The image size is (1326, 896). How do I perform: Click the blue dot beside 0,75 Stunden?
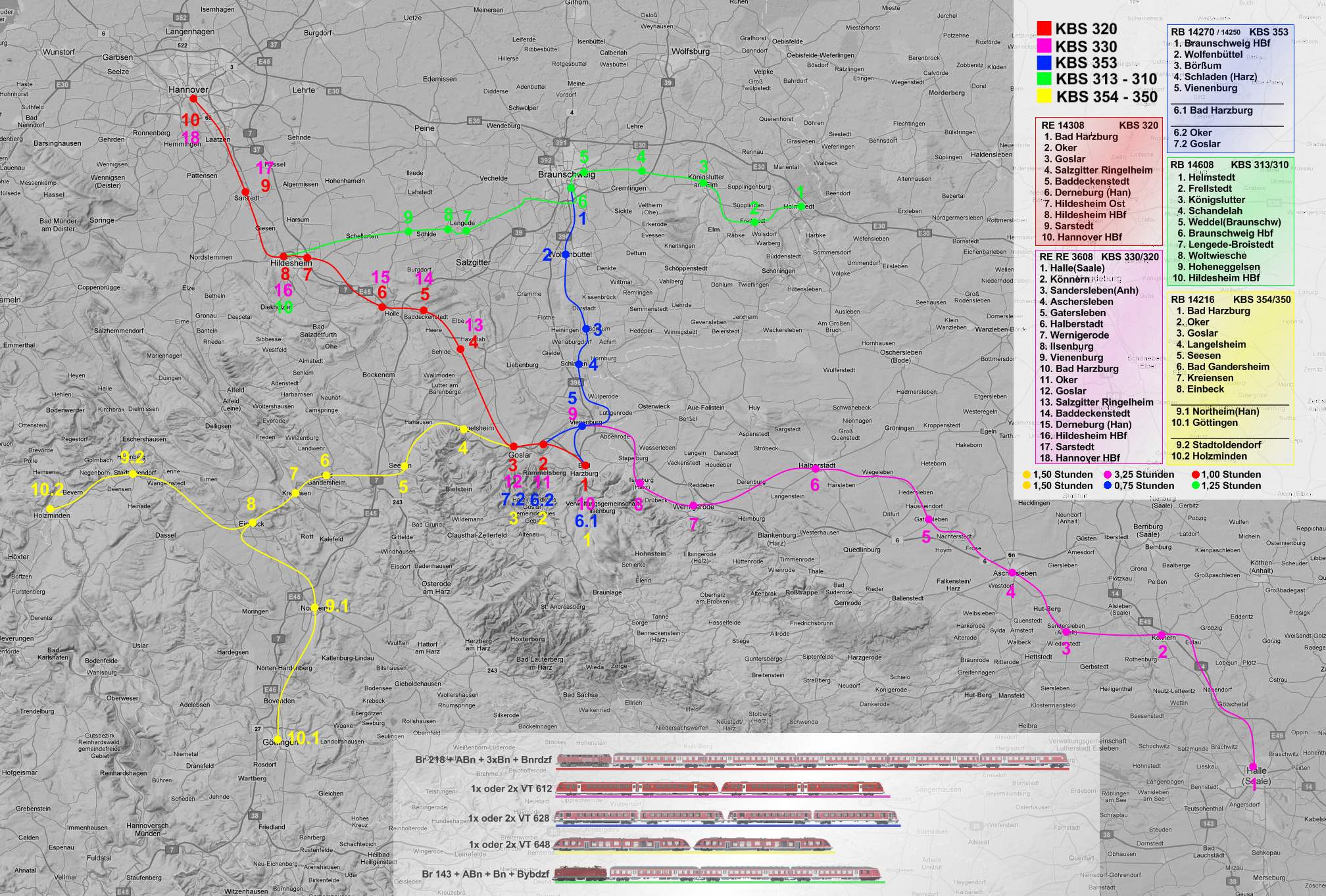1108,486
